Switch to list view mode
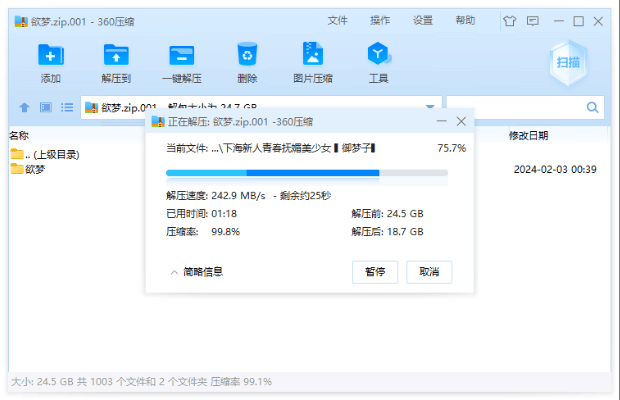The height and width of the screenshot is (400, 620). pyautogui.click(x=67, y=107)
